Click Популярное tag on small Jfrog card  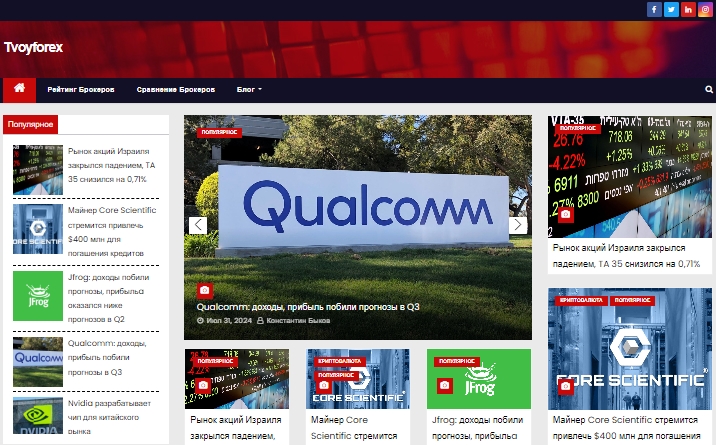pyautogui.click(x=457, y=361)
